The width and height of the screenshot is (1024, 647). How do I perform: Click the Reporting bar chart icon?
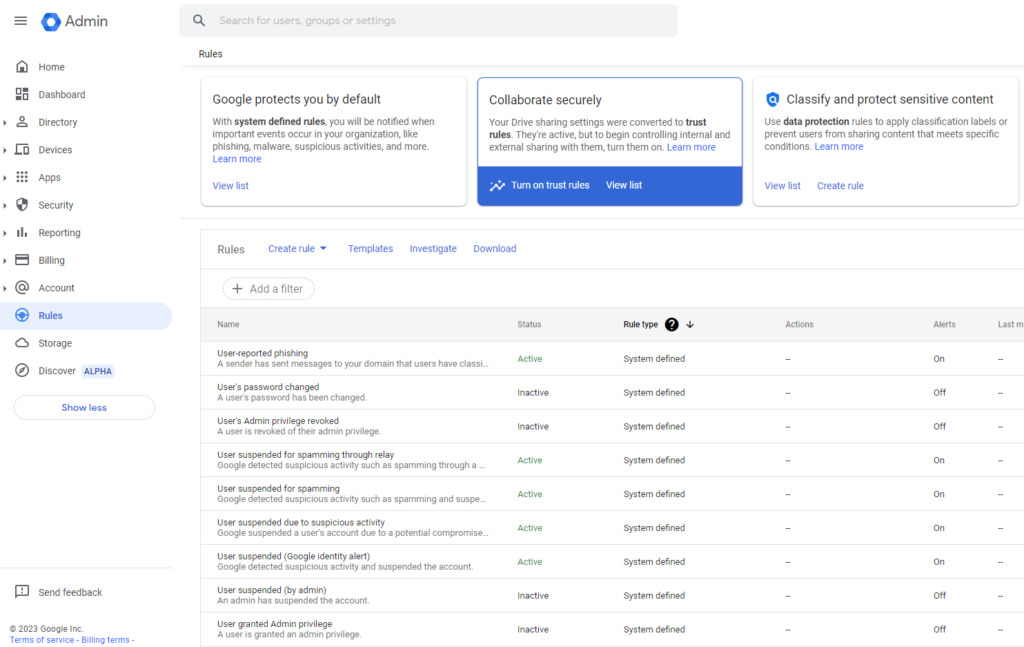(22, 232)
